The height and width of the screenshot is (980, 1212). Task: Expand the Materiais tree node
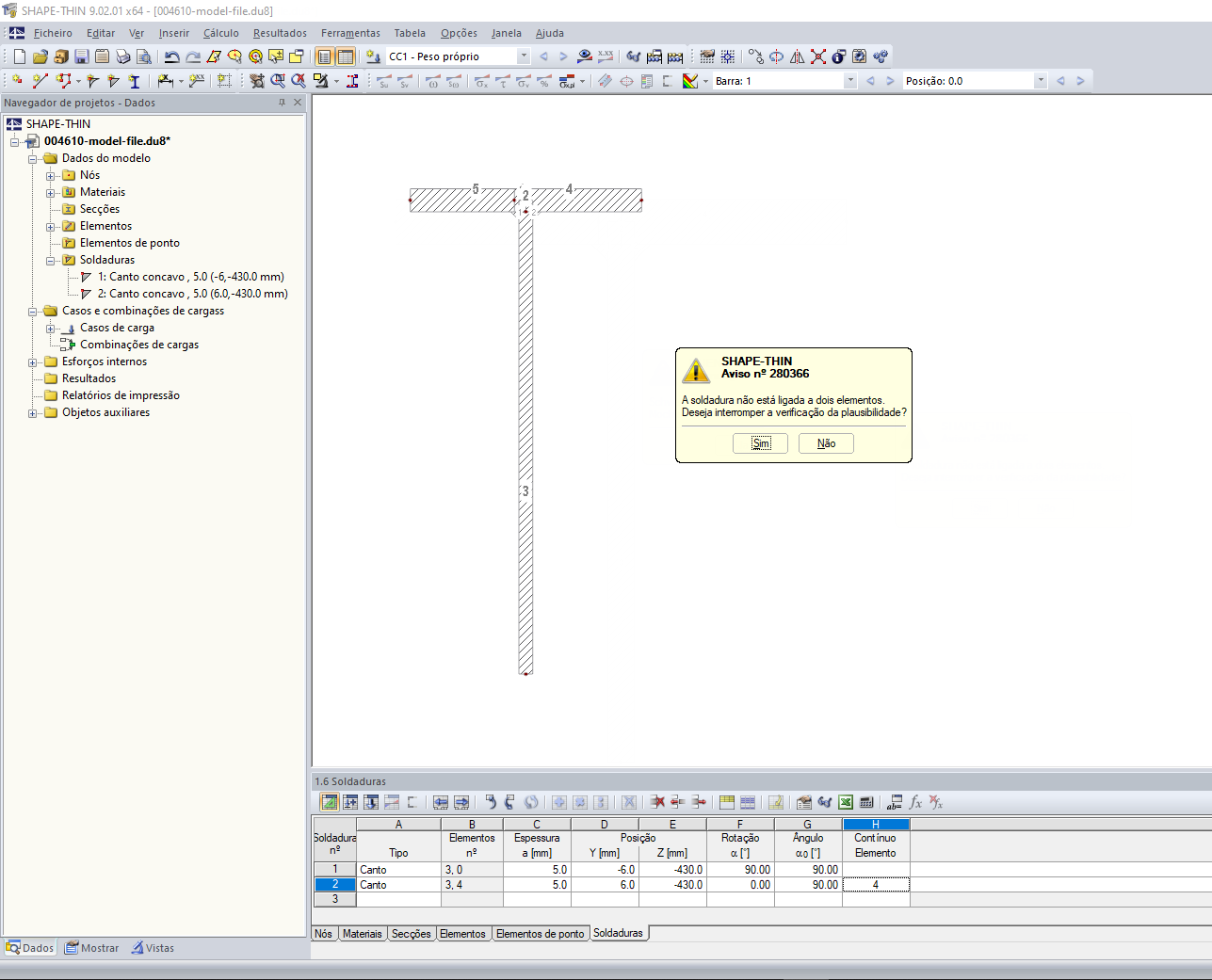(x=51, y=192)
